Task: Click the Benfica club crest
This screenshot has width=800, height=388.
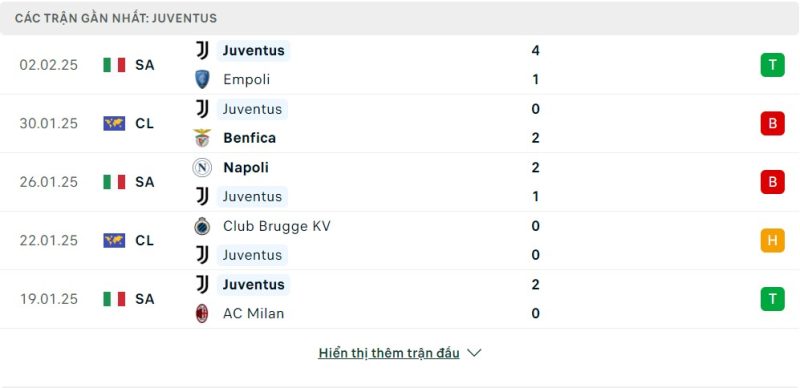Action: click(x=202, y=138)
